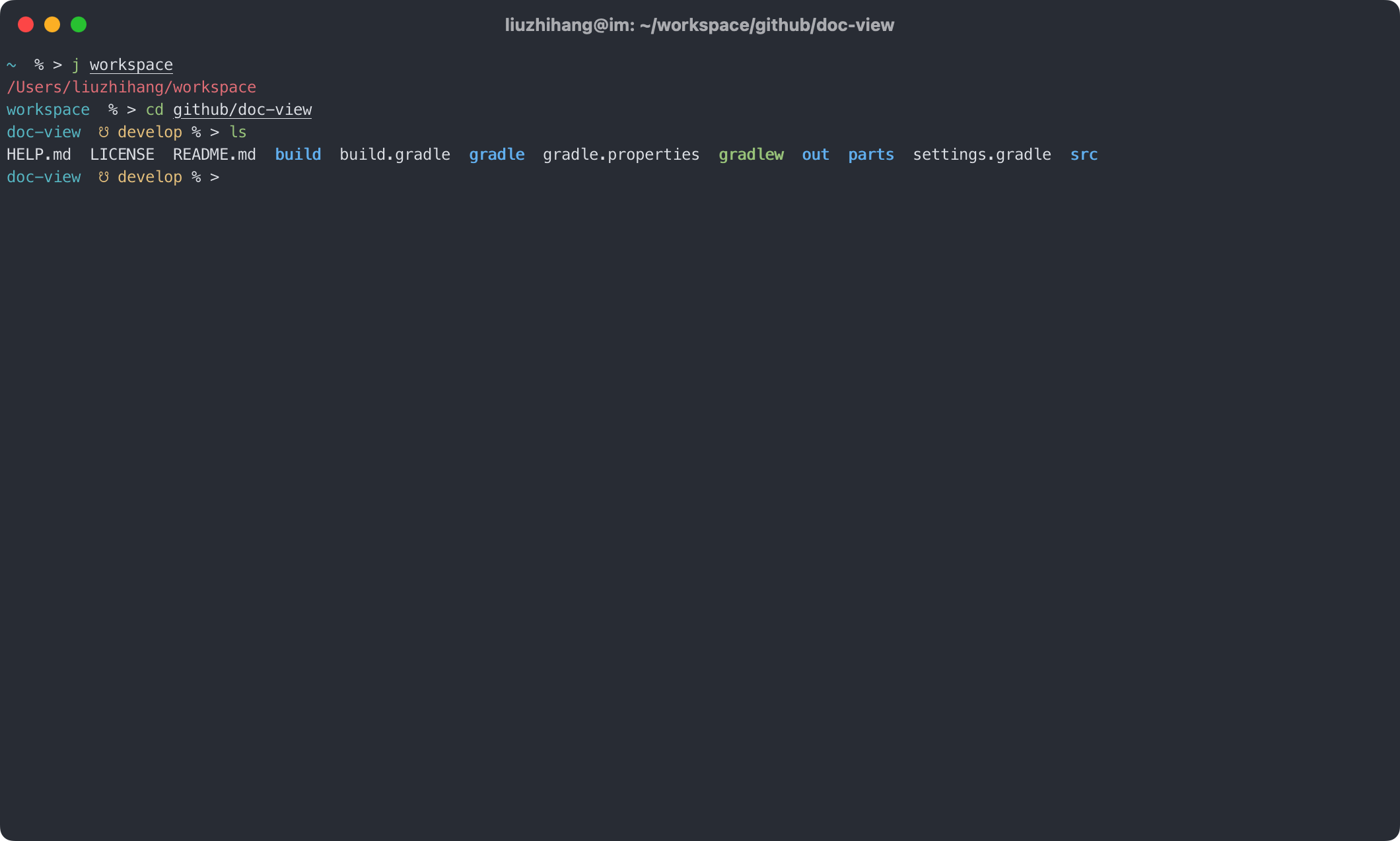Click the build.gradle file name

click(x=395, y=154)
